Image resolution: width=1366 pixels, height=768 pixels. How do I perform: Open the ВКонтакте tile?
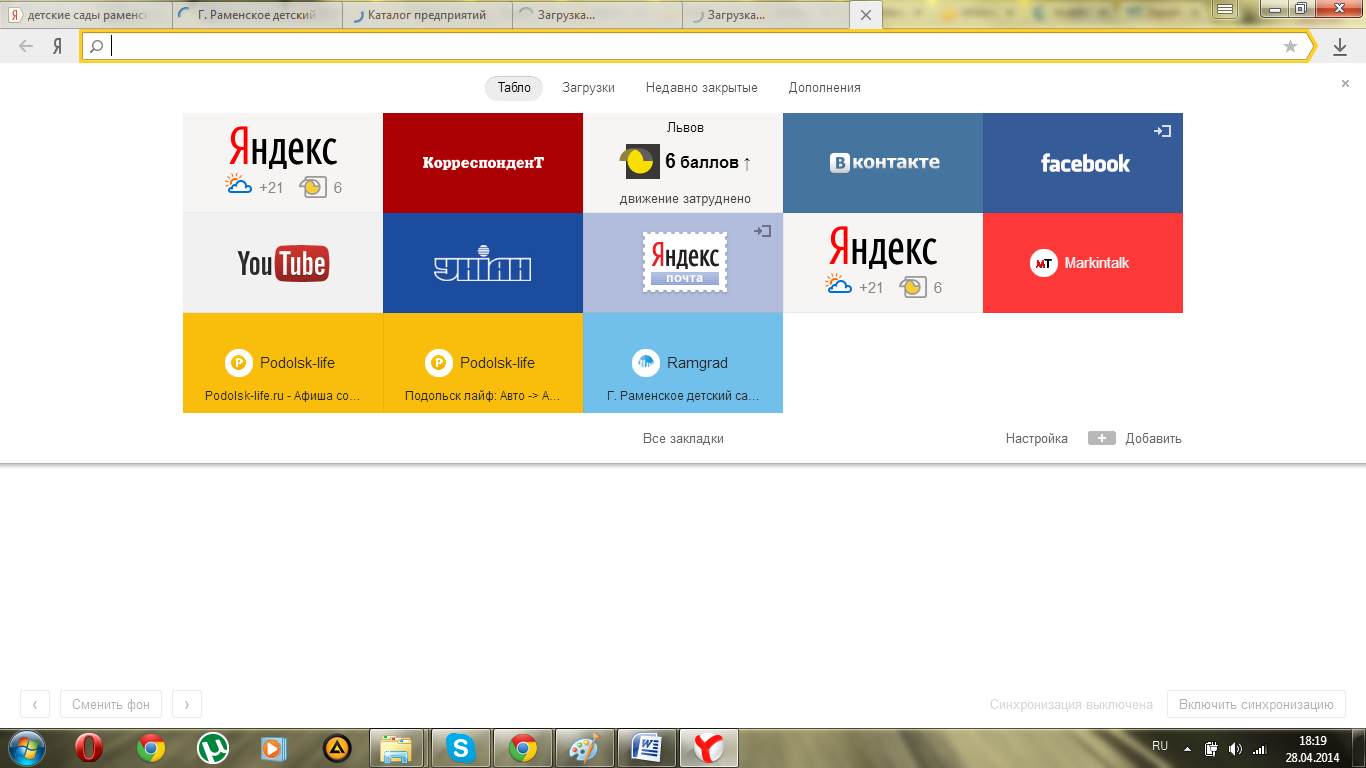883,163
